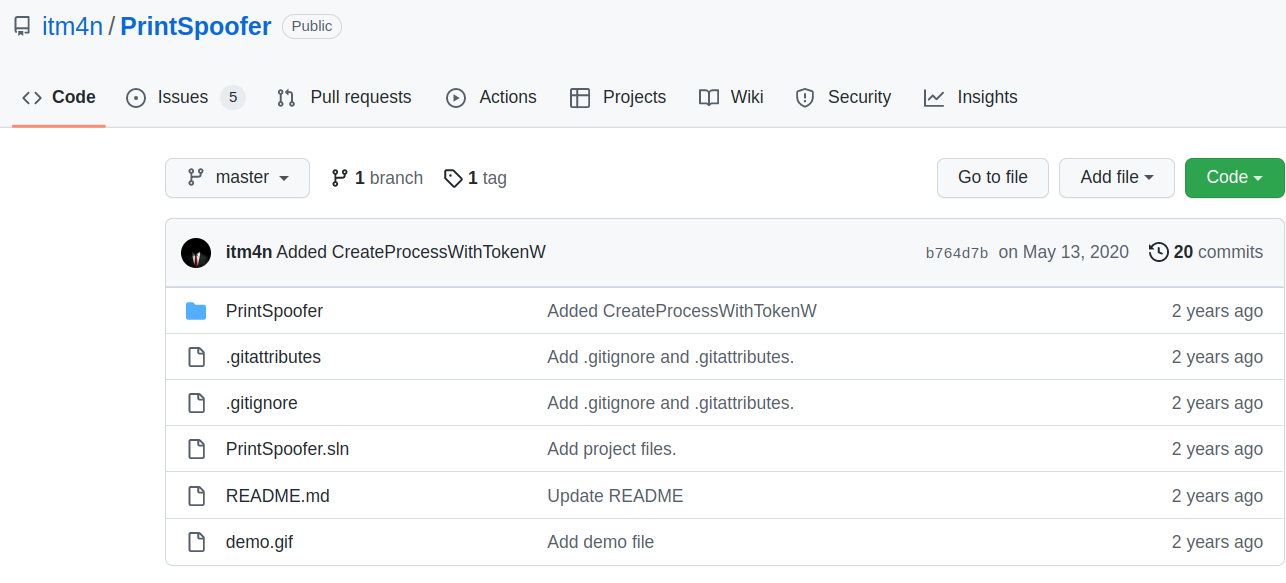Switch to the Issues tab

pos(184,97)
